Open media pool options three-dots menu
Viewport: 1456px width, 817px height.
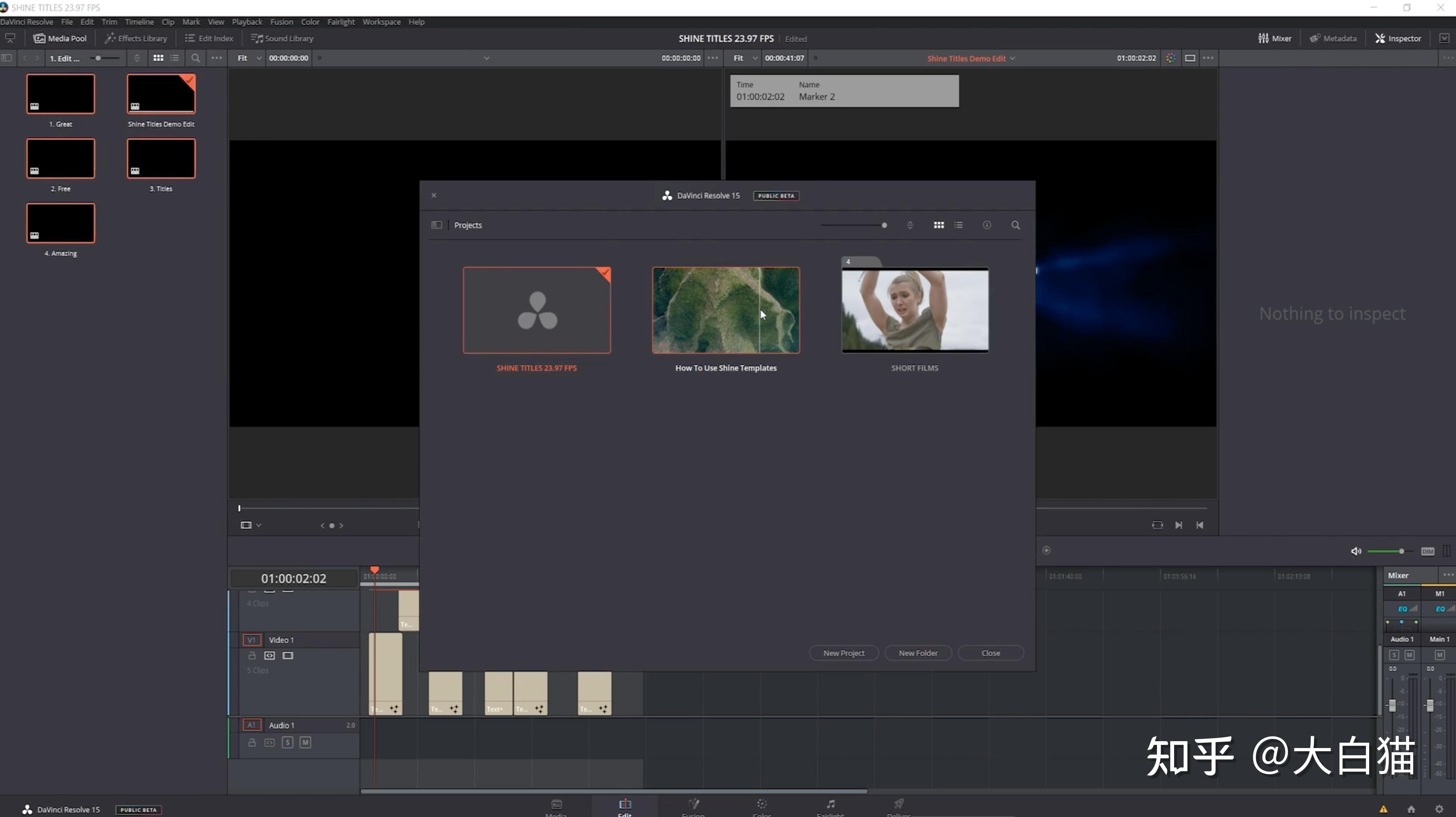[216, 58]
